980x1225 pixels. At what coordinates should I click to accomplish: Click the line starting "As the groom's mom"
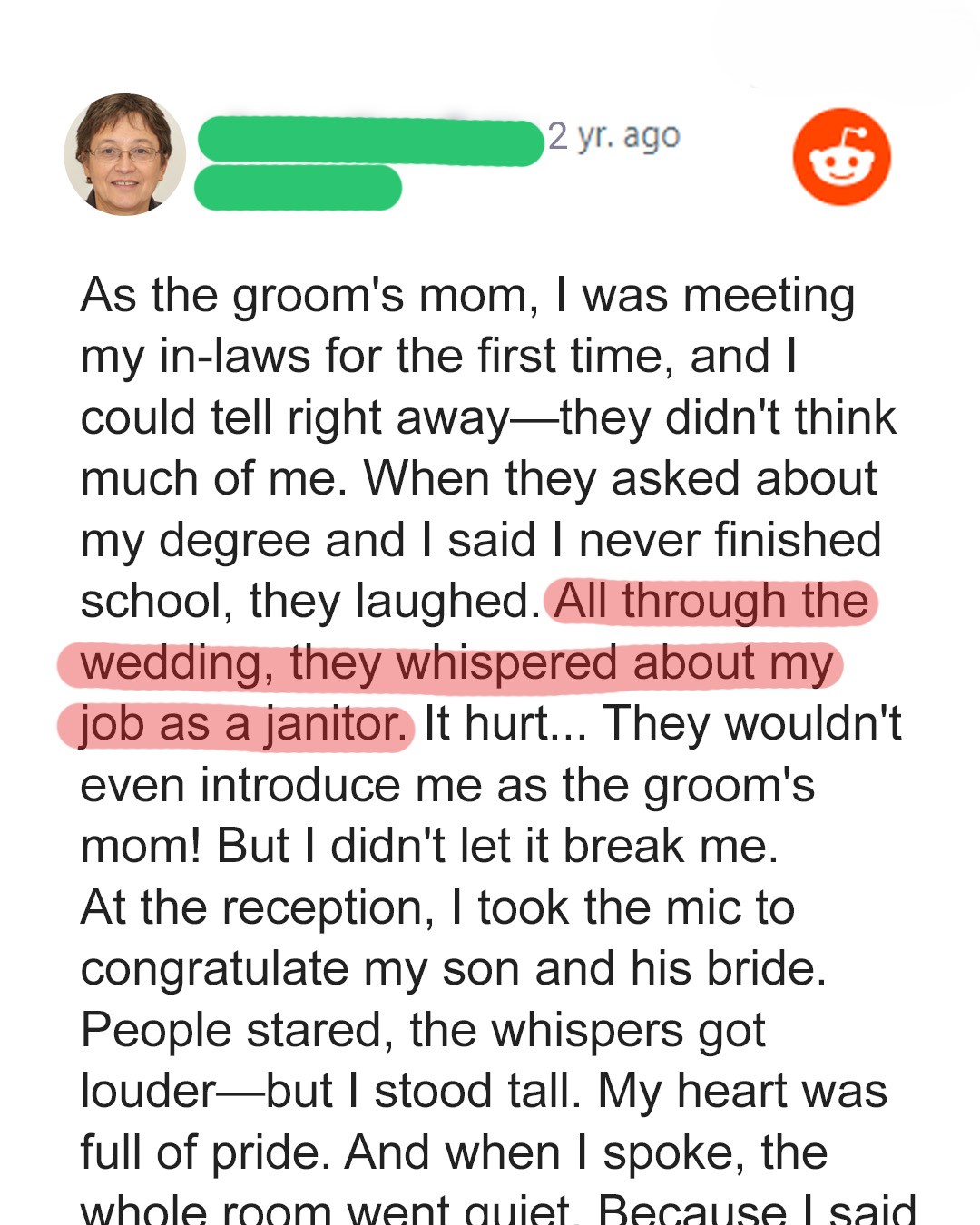pos(467,296)
